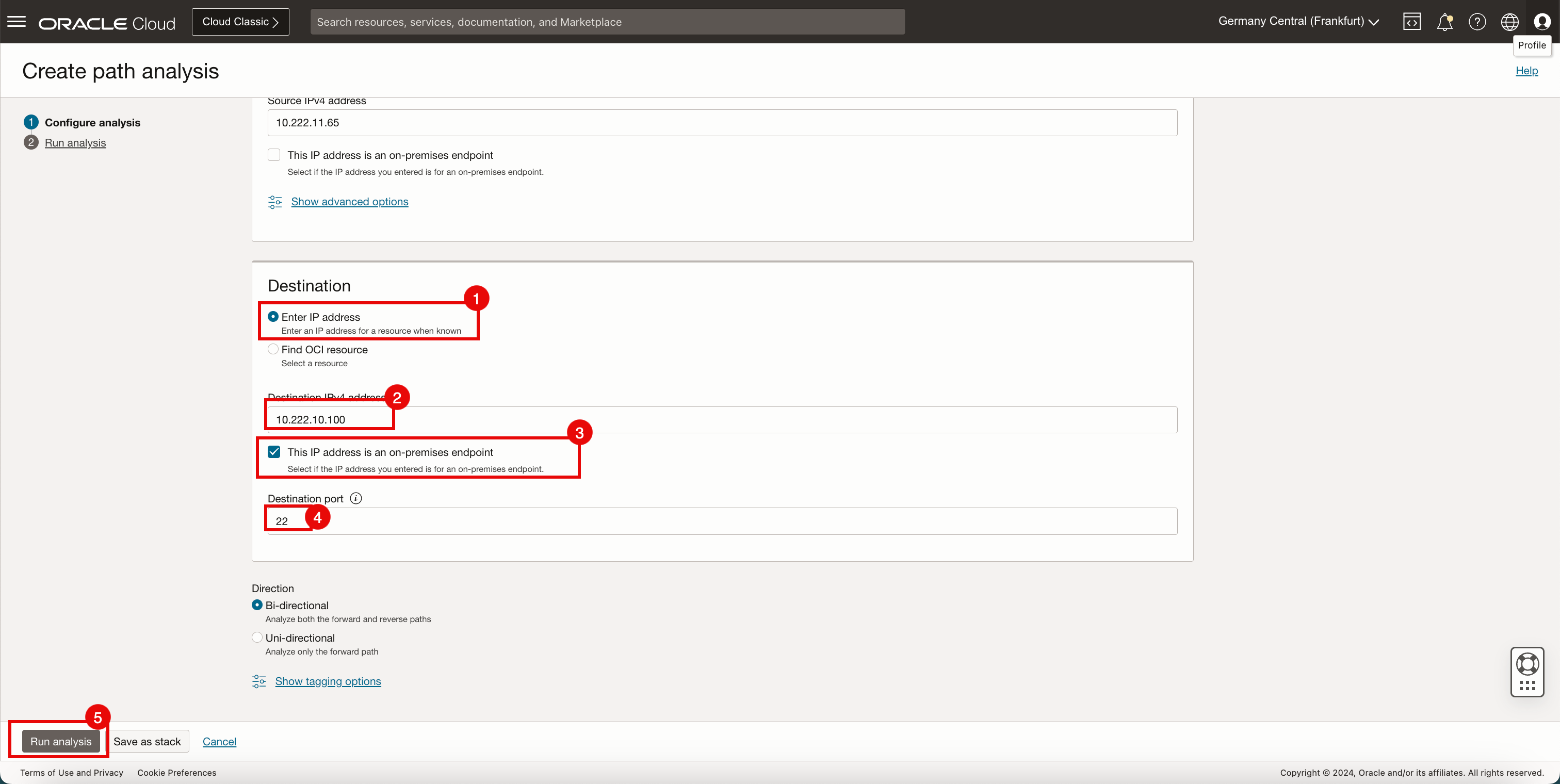Click the Run analysis button
This screenshot has width=1560, height=784.
click(x=60, y=741)
